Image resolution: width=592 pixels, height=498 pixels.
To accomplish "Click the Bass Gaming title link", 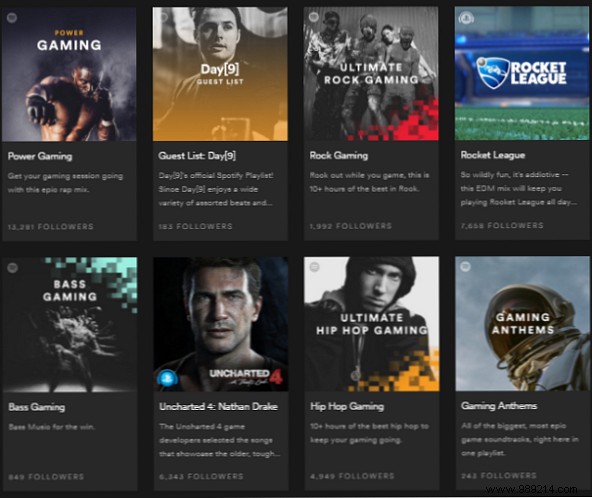I will point(37,407).
